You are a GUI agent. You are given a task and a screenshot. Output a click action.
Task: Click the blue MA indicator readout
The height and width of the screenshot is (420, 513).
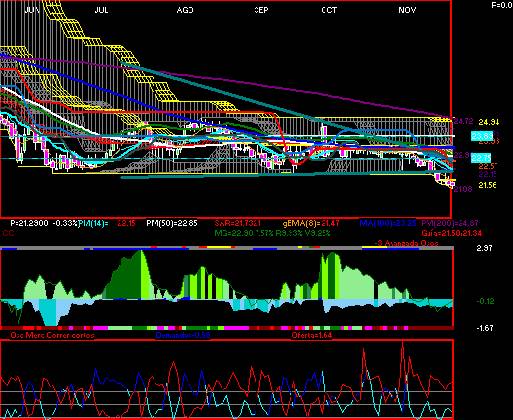tap(388, 223)
